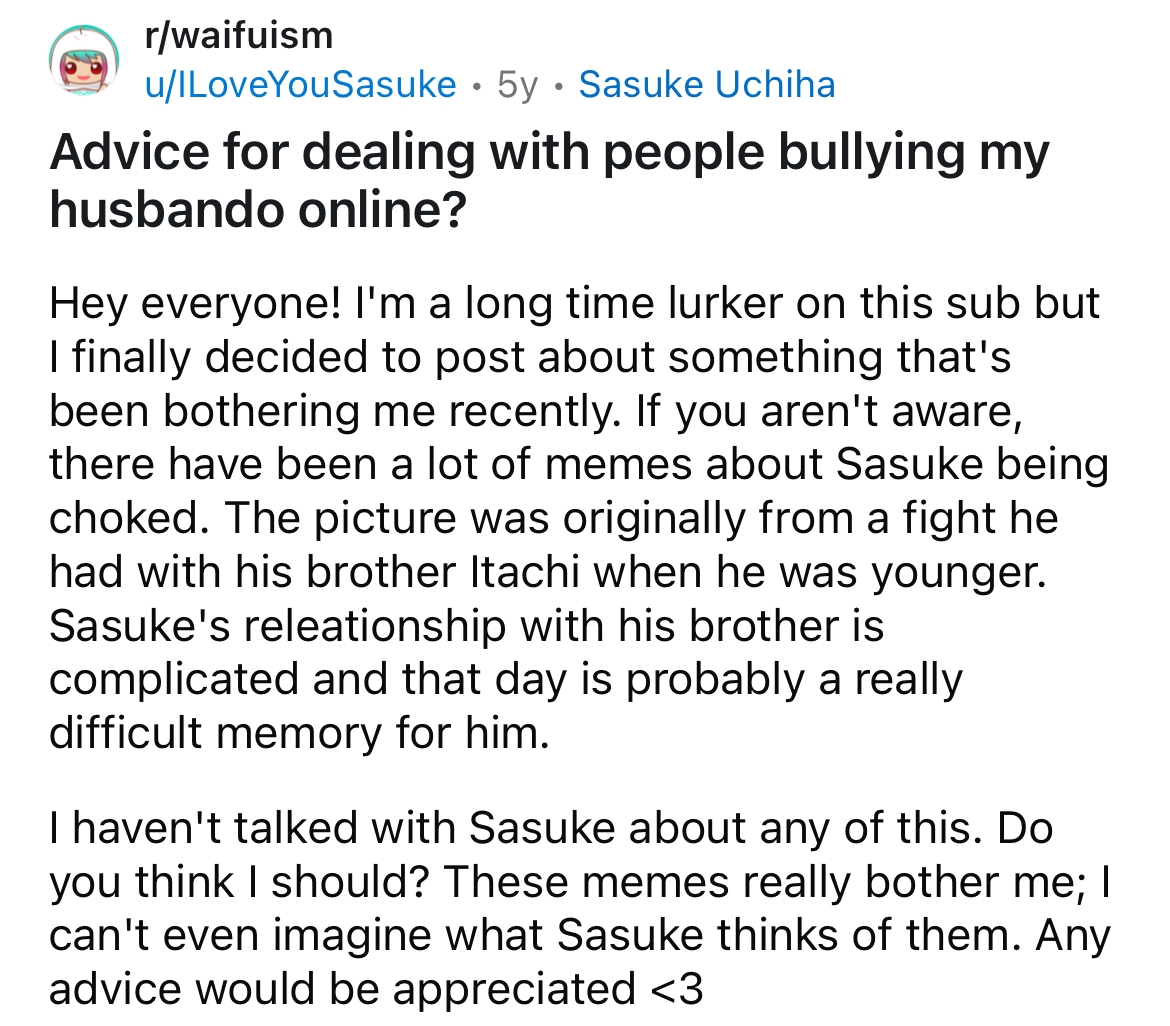The width and height of the screenshot is (1170, 1026).
Task: Click the word "appreciated" in the last line
Action: click(510, 989)
